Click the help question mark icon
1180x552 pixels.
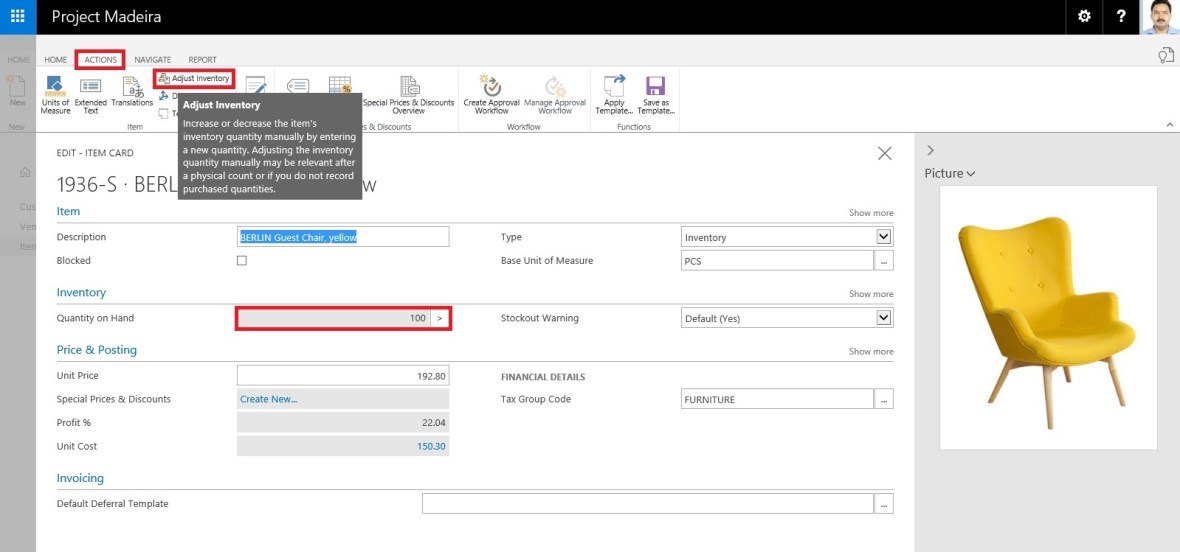point(1121,17)
